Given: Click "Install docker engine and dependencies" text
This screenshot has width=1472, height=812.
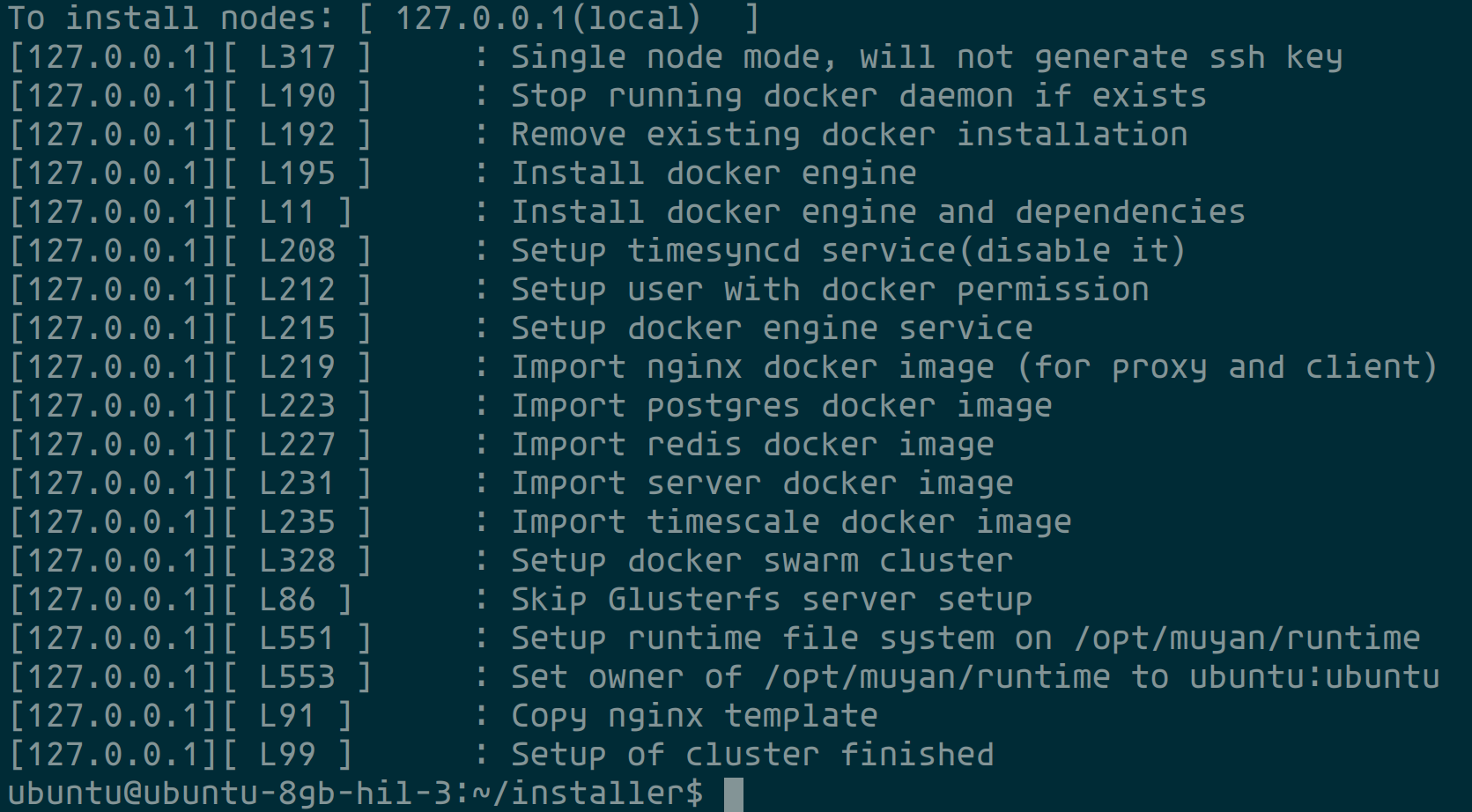Looking at the screenshot, I should pyautogui.click(x=878, y=212).
